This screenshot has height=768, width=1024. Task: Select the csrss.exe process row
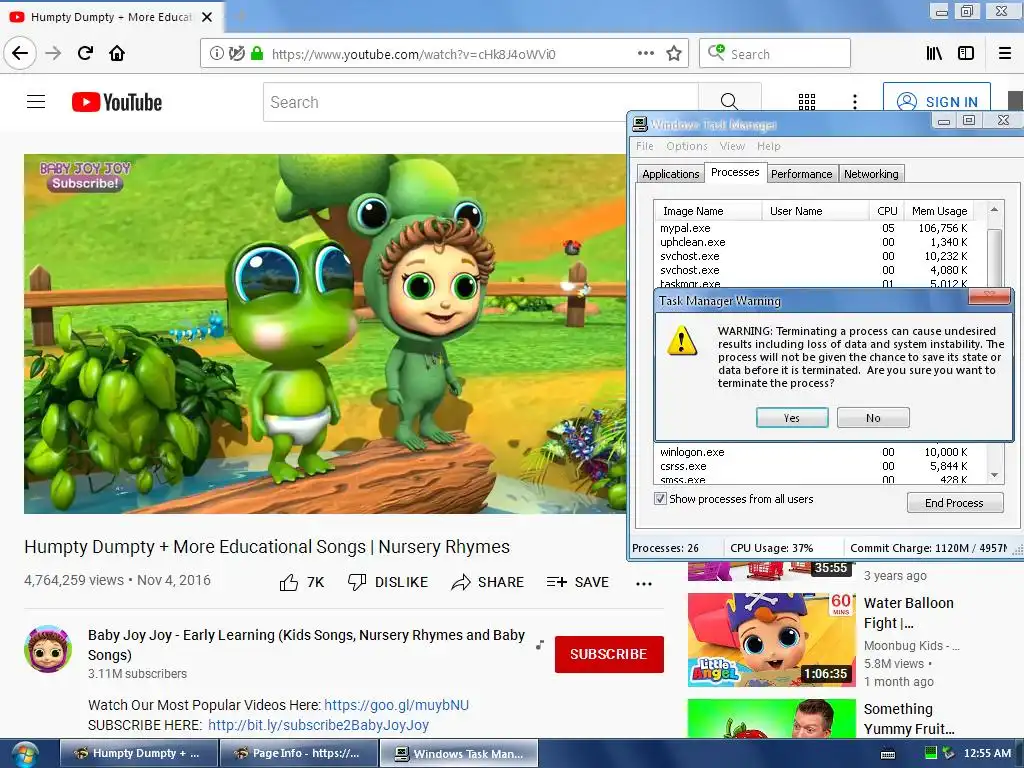(x=814, y=466)
